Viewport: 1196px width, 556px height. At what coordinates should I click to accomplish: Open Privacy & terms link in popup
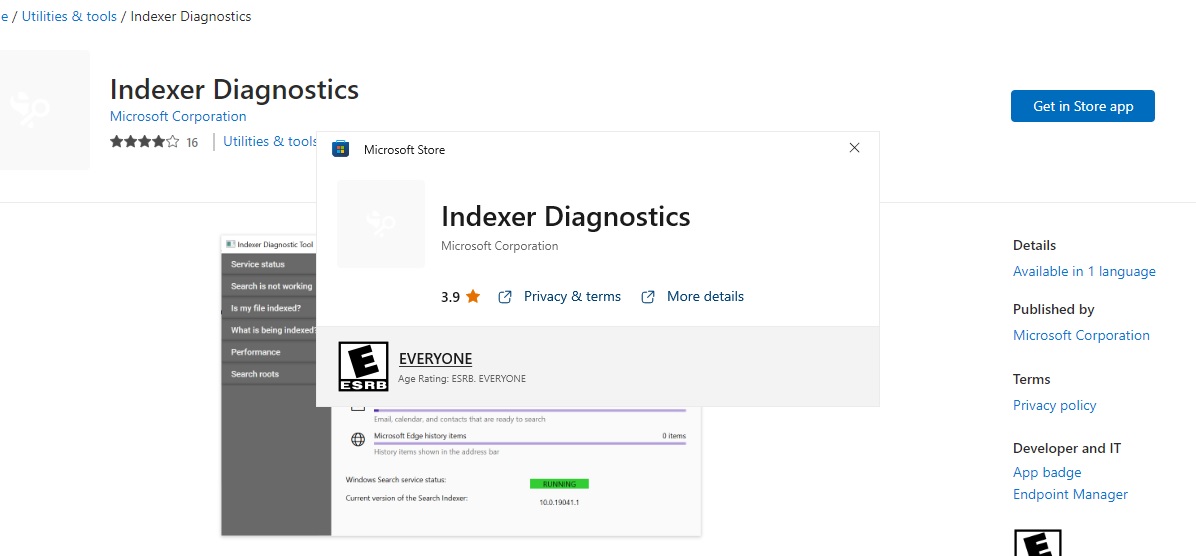pos(572,297)
